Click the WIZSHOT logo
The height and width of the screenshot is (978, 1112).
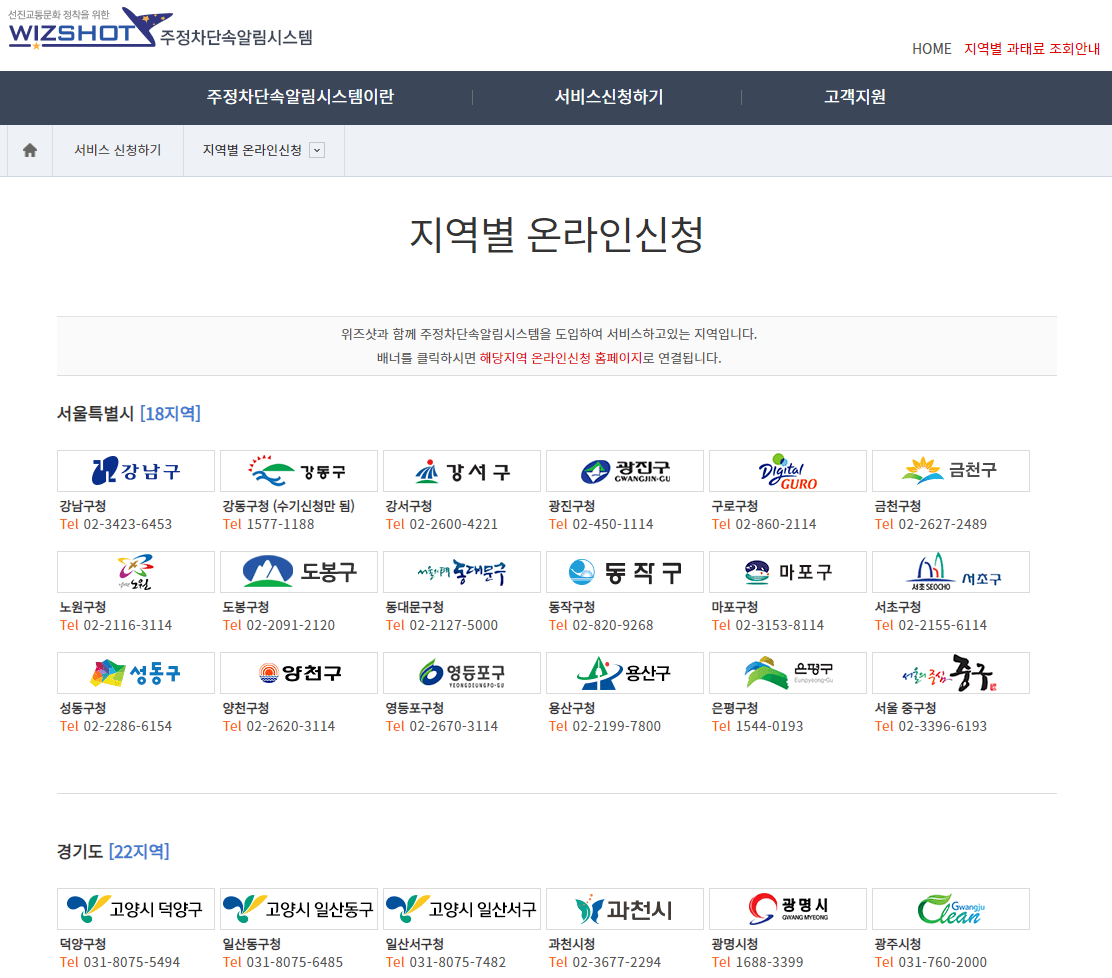pyautogui.click(x=80, y=33)
